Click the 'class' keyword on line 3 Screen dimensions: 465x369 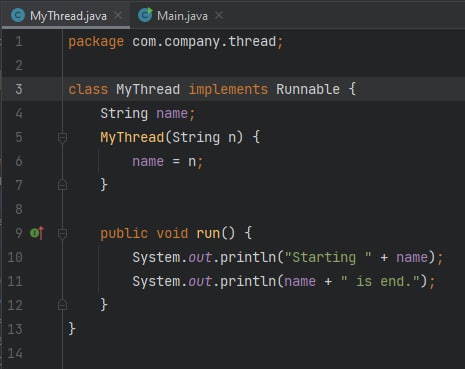(x=88, y=89)
